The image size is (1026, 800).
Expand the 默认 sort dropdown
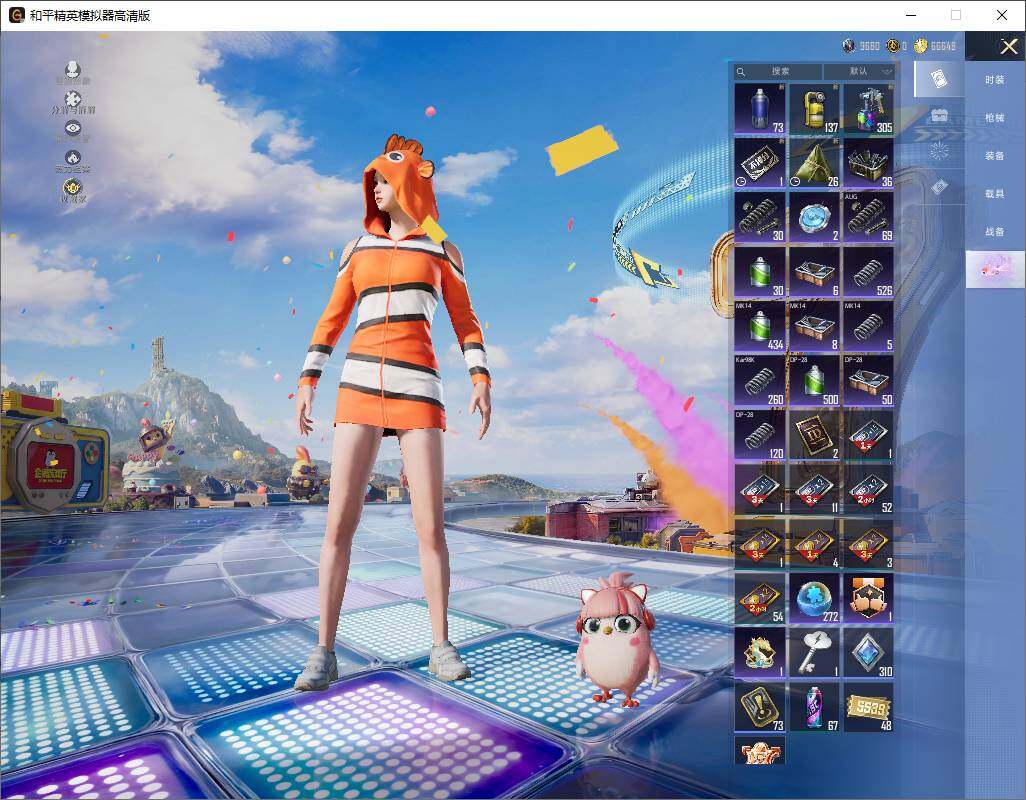[859, 71]
